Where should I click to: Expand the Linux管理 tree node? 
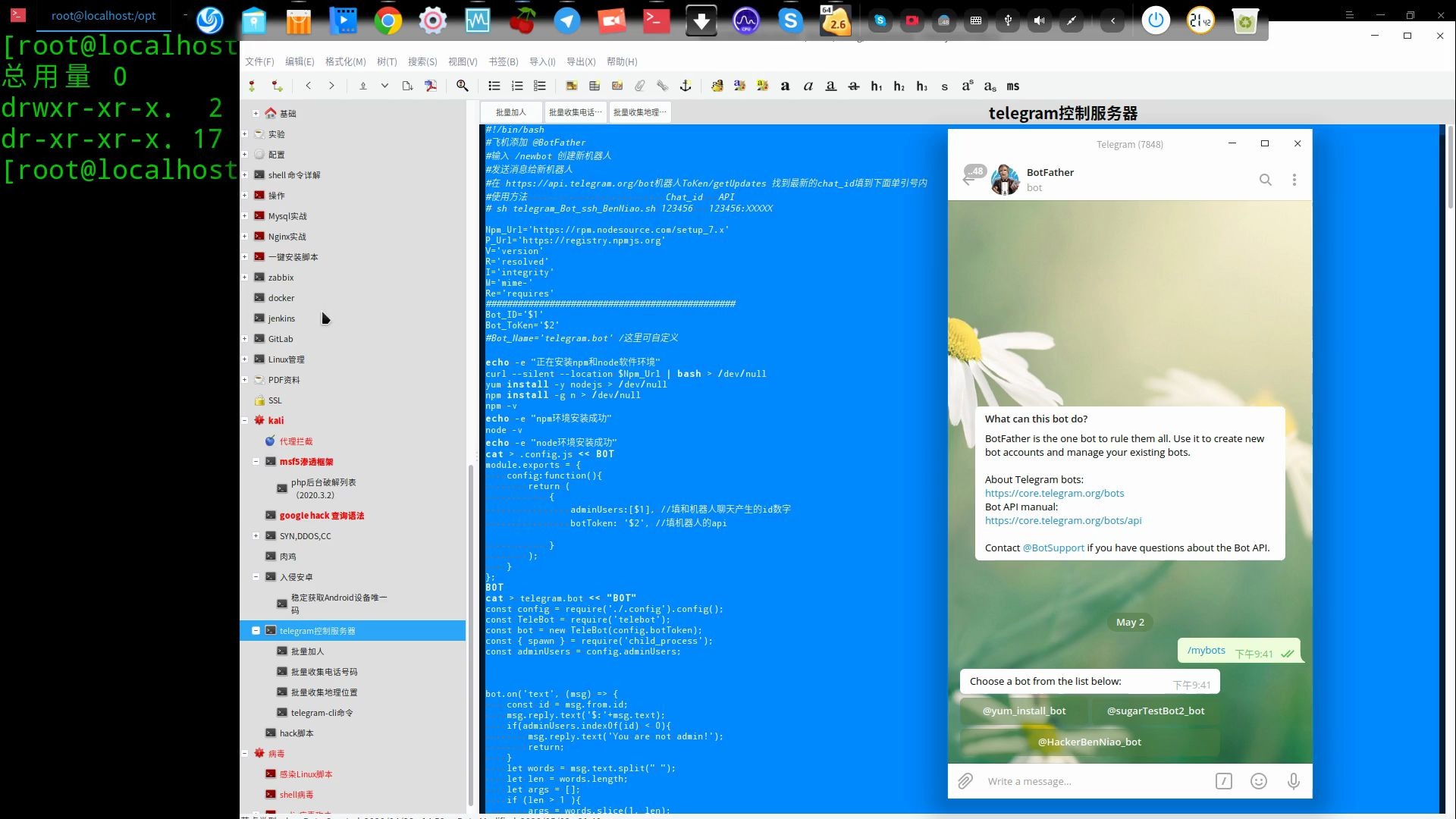(245, 359)
